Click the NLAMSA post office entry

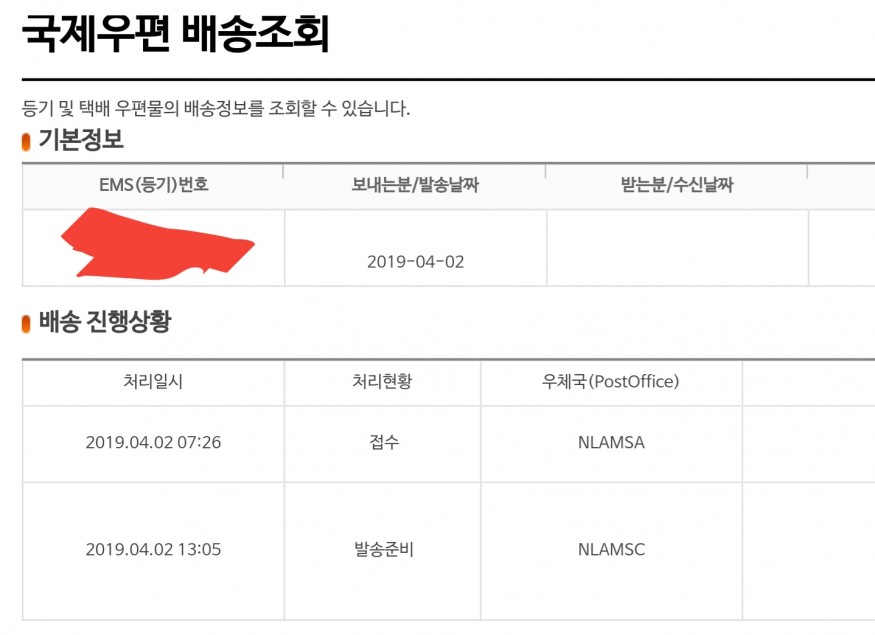(611, 442)
